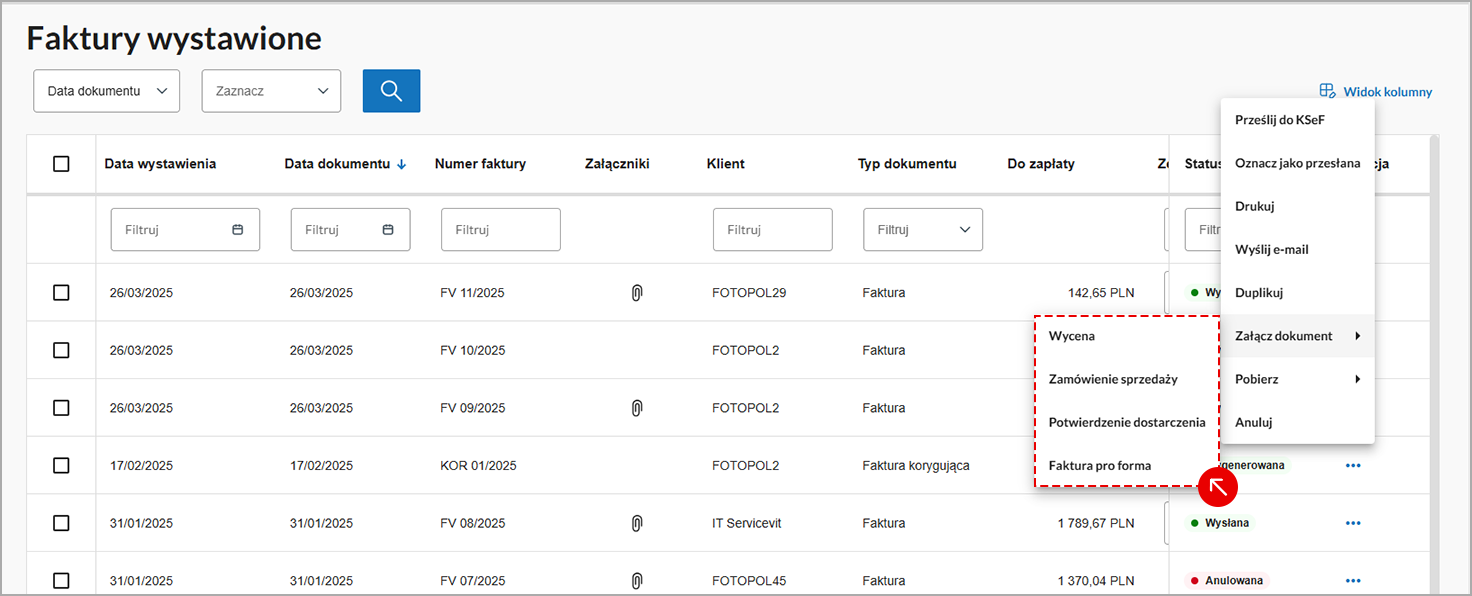Click the magnifying glass search button

click(391, 91)
